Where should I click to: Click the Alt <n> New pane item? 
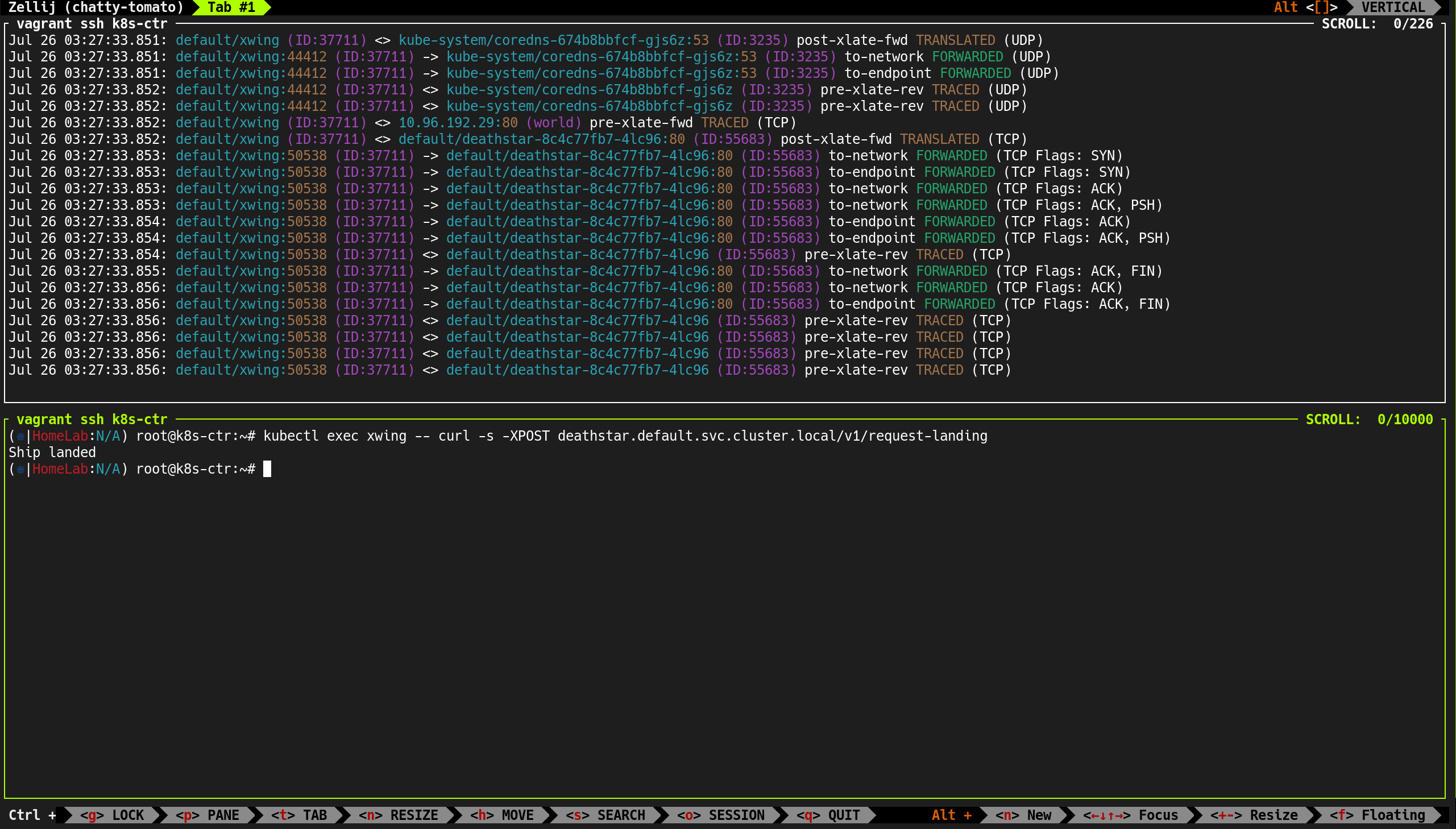(1023, 815)
